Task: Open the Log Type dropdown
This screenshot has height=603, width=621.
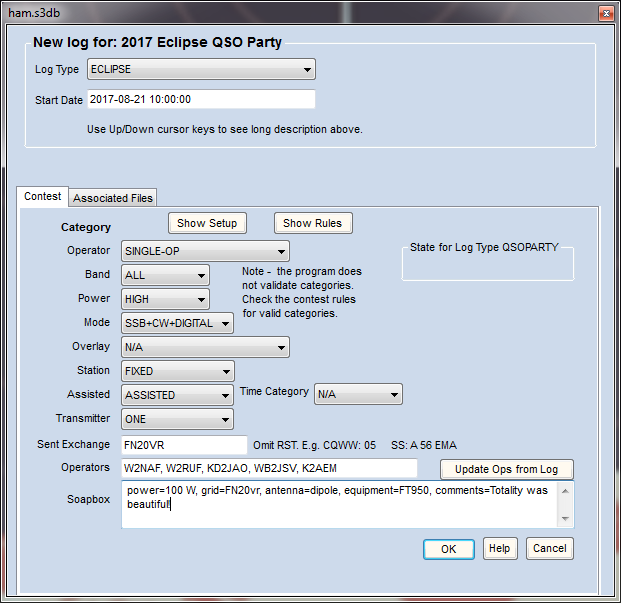Action: click(x=200, y=69)
